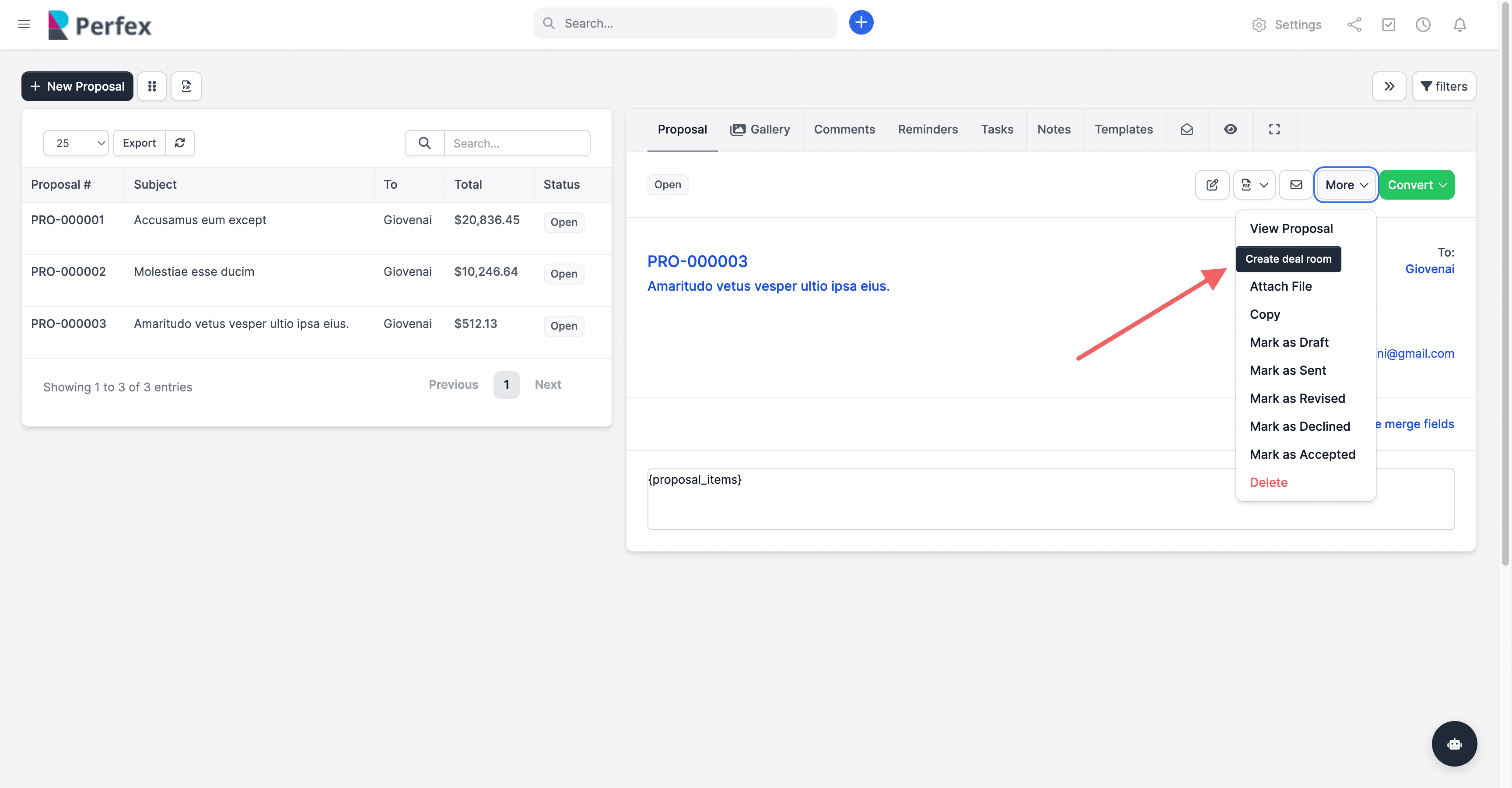Select Mark as Draft

click(x=1289, y=342)
